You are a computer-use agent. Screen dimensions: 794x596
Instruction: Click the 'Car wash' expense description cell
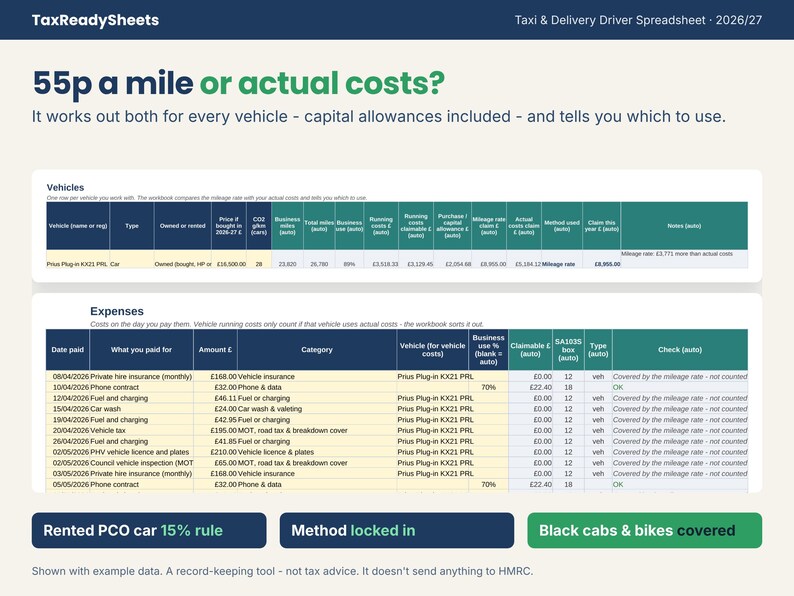[141, 409]
